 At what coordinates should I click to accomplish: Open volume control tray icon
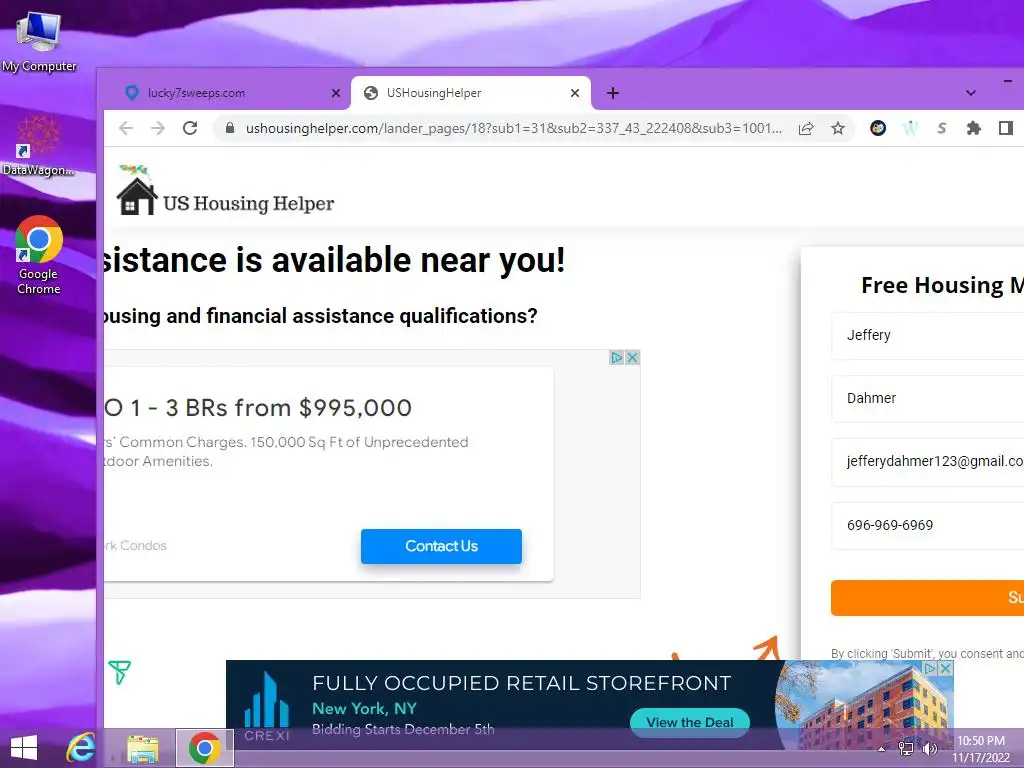pyautogui.click(x=929, y=749)
